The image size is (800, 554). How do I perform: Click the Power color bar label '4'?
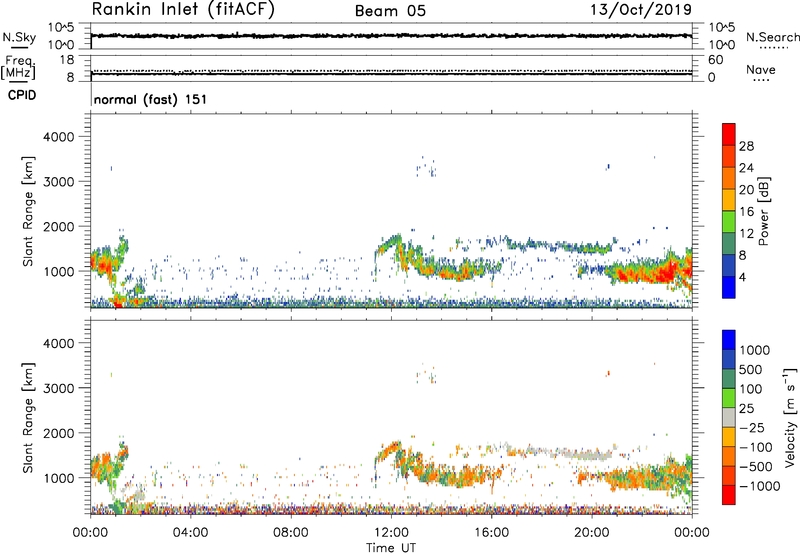pos(742,277)
